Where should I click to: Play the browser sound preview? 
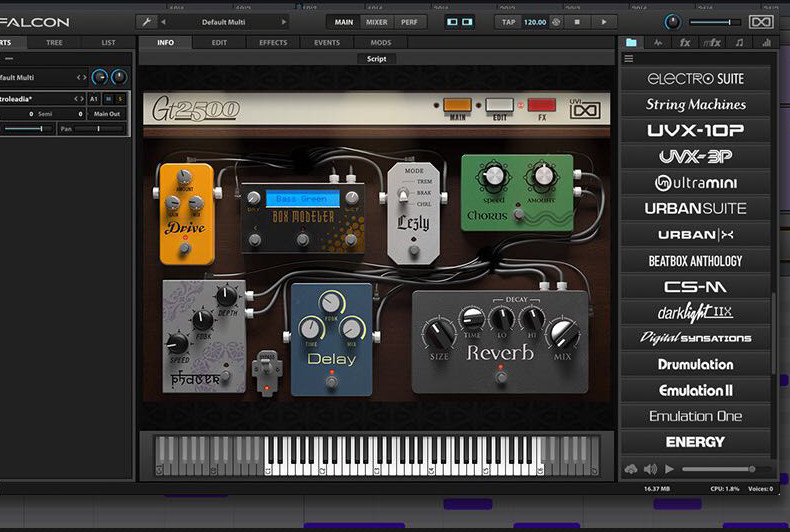(x=669, y=470)
